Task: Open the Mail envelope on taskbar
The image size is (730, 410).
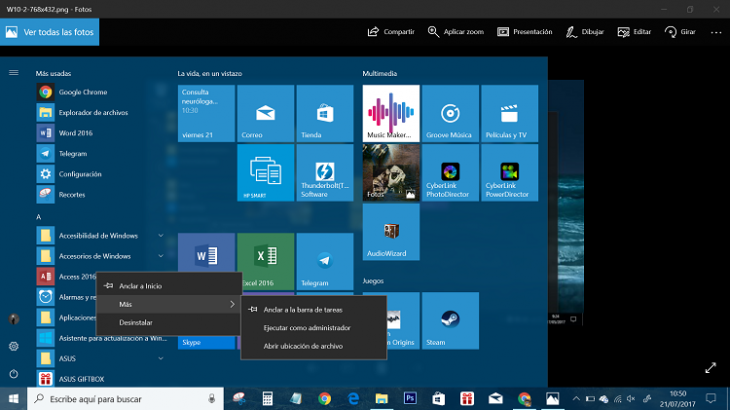Action: point(495,399)
